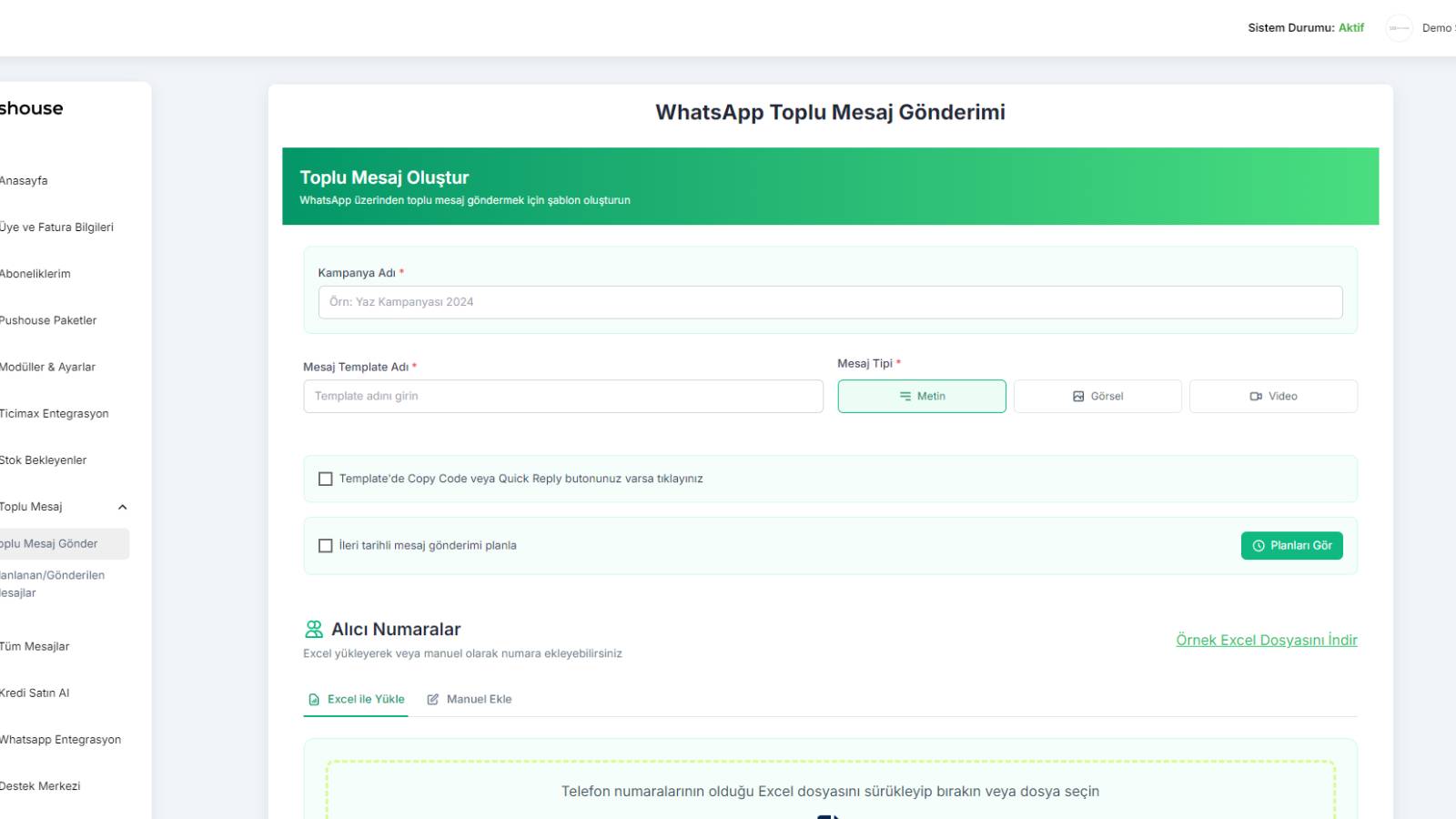1456x819 pixels.
Task: Open Üye ve Fatura Bilgileri menu item
Action: 56,227
